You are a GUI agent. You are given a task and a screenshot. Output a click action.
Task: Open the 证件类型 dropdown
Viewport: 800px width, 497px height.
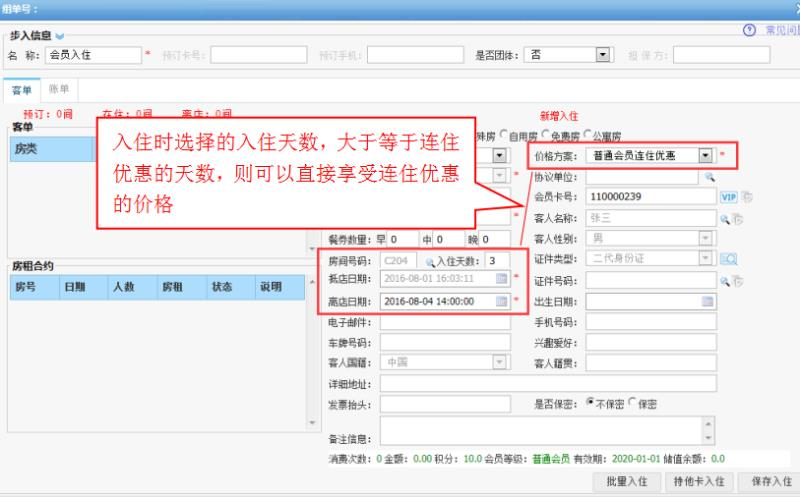pos(705,259)
